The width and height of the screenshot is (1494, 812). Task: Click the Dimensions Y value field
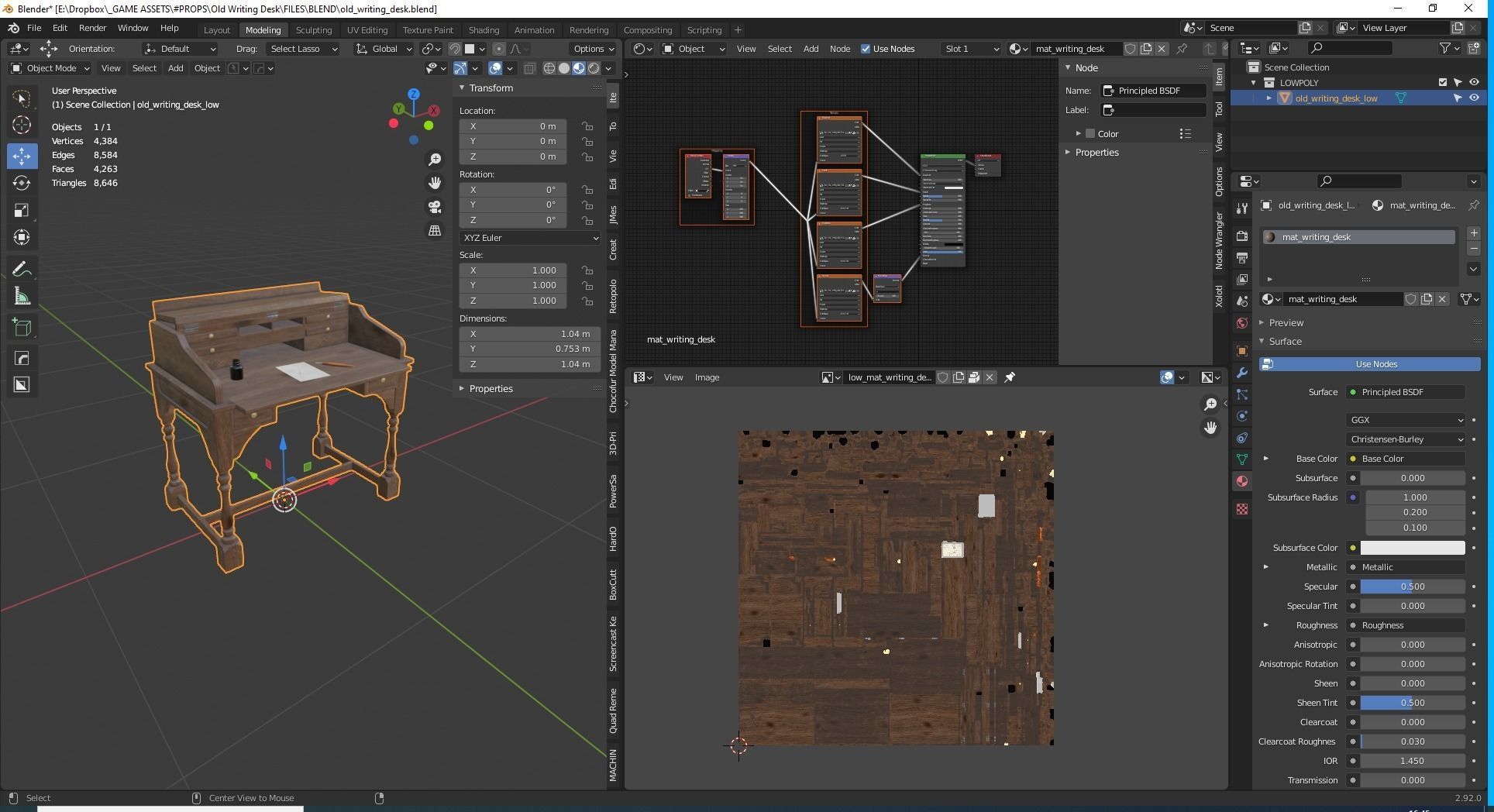tap(530, 349)
